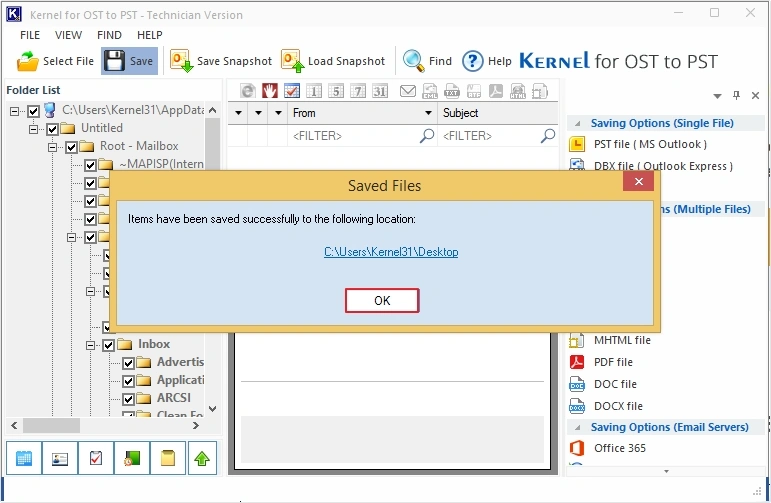
Task: Open the Find magnifier tool
Action: (427, 61)
